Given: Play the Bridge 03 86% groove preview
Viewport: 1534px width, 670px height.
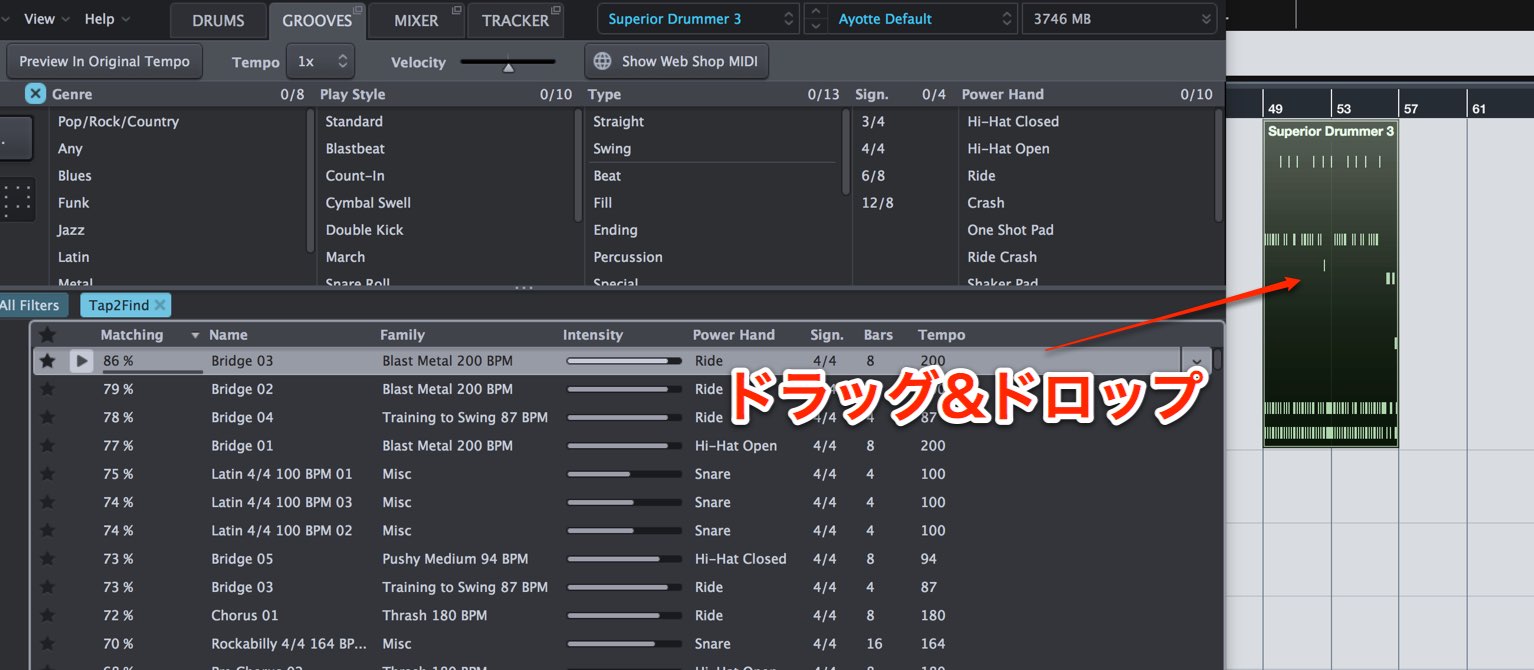Looking at the screenshot, I should click(81, 361).
